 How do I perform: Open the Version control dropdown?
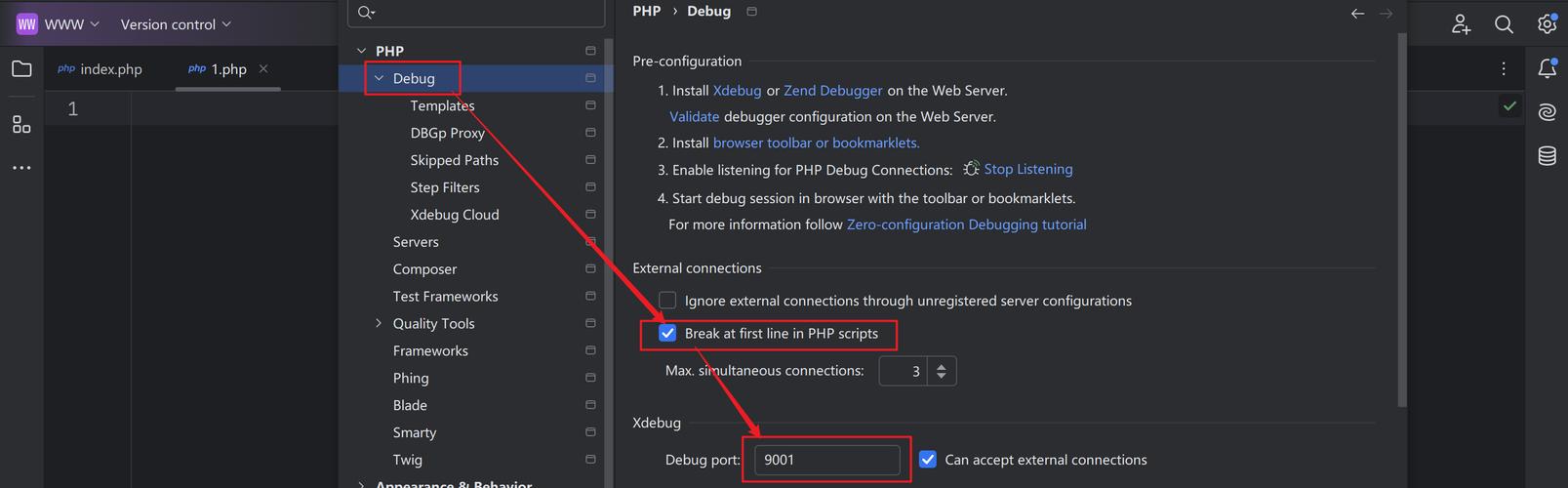[x=176, y=24]
